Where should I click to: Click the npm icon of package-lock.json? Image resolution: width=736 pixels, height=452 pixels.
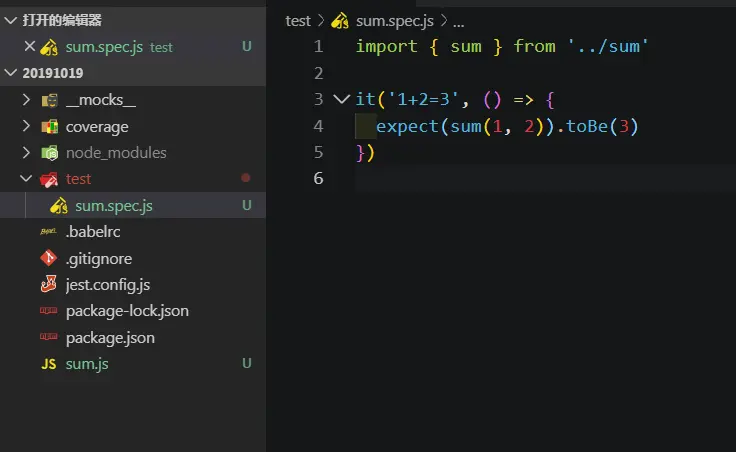[x=48, y=310]
